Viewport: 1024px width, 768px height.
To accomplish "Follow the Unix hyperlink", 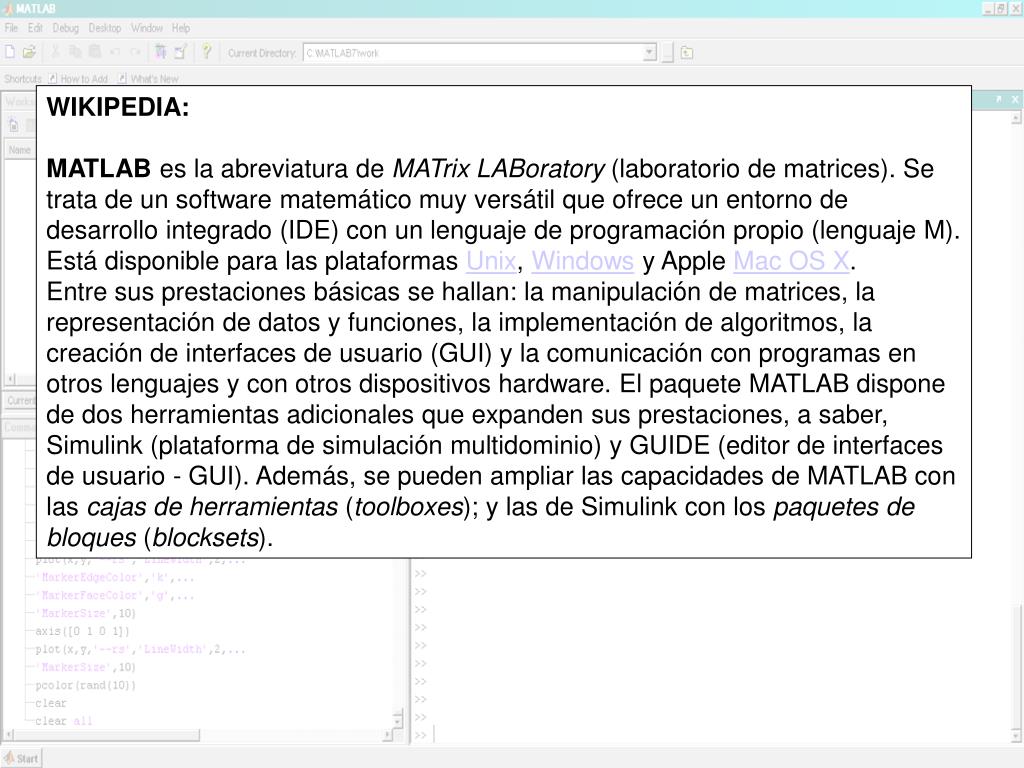I will [x=491, y=261].
